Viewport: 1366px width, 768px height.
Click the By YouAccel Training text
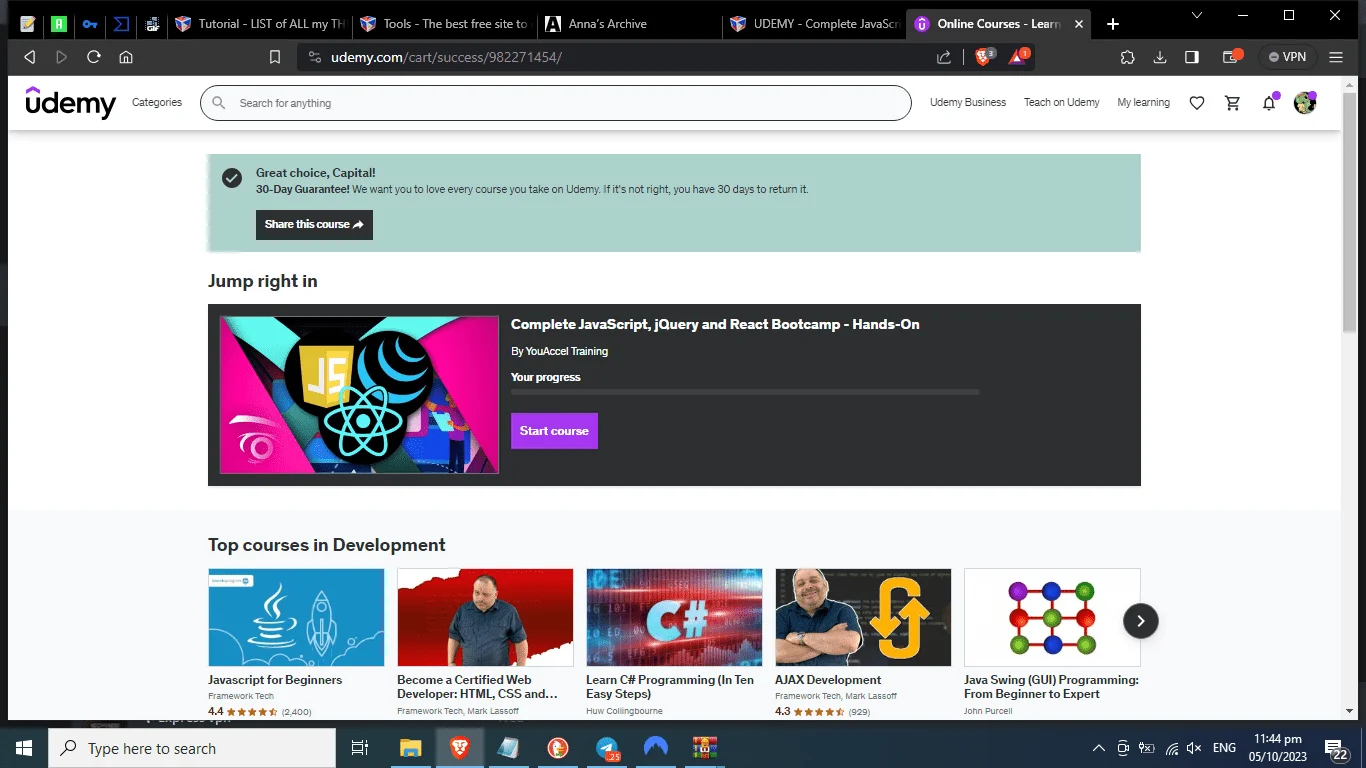[559, 351]
